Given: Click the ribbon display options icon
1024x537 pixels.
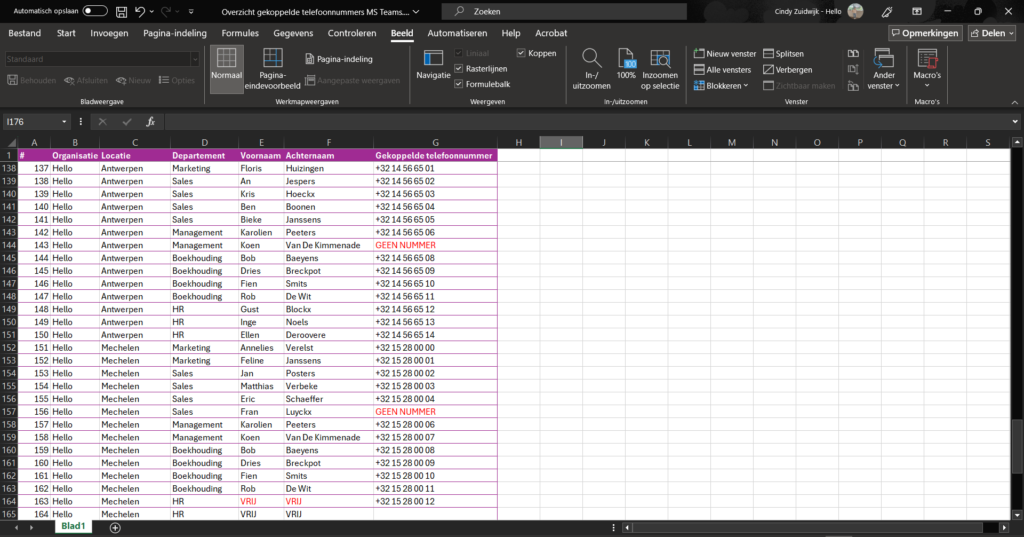Looking at the screenshot, I should pyautogui.click(x=917, y=12).
